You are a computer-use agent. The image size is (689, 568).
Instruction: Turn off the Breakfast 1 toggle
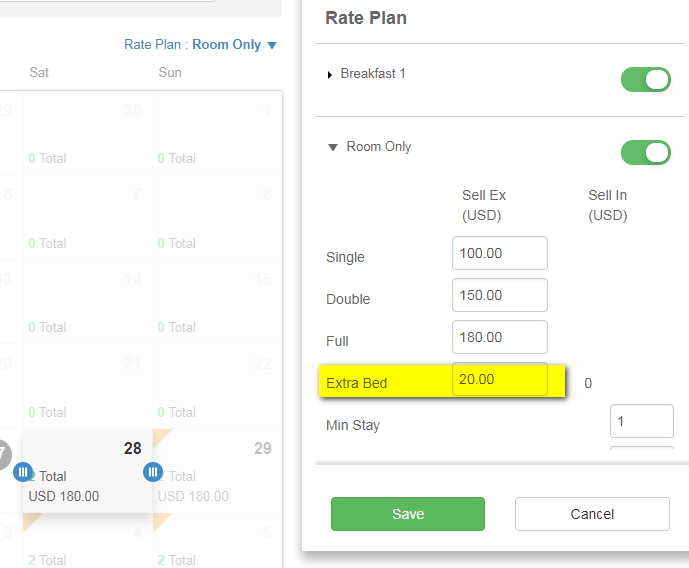click(645, 80)
